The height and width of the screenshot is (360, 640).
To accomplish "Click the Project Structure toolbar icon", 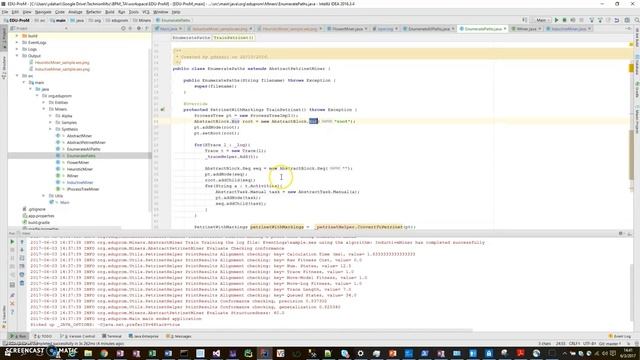I will coord(627,20).
